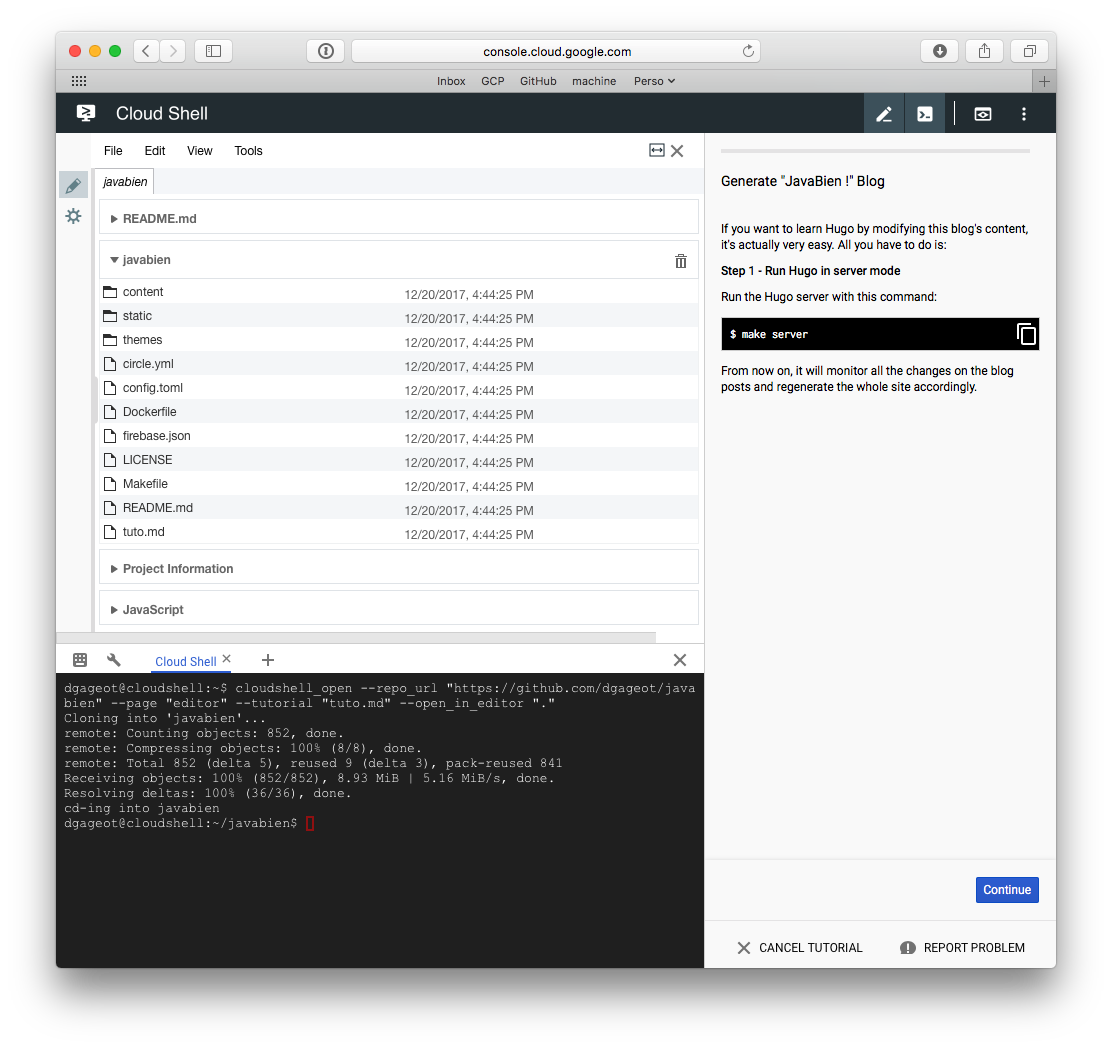Open the code editor pencil icon in header
The image size is (1112, 1048).
point(884,114)
